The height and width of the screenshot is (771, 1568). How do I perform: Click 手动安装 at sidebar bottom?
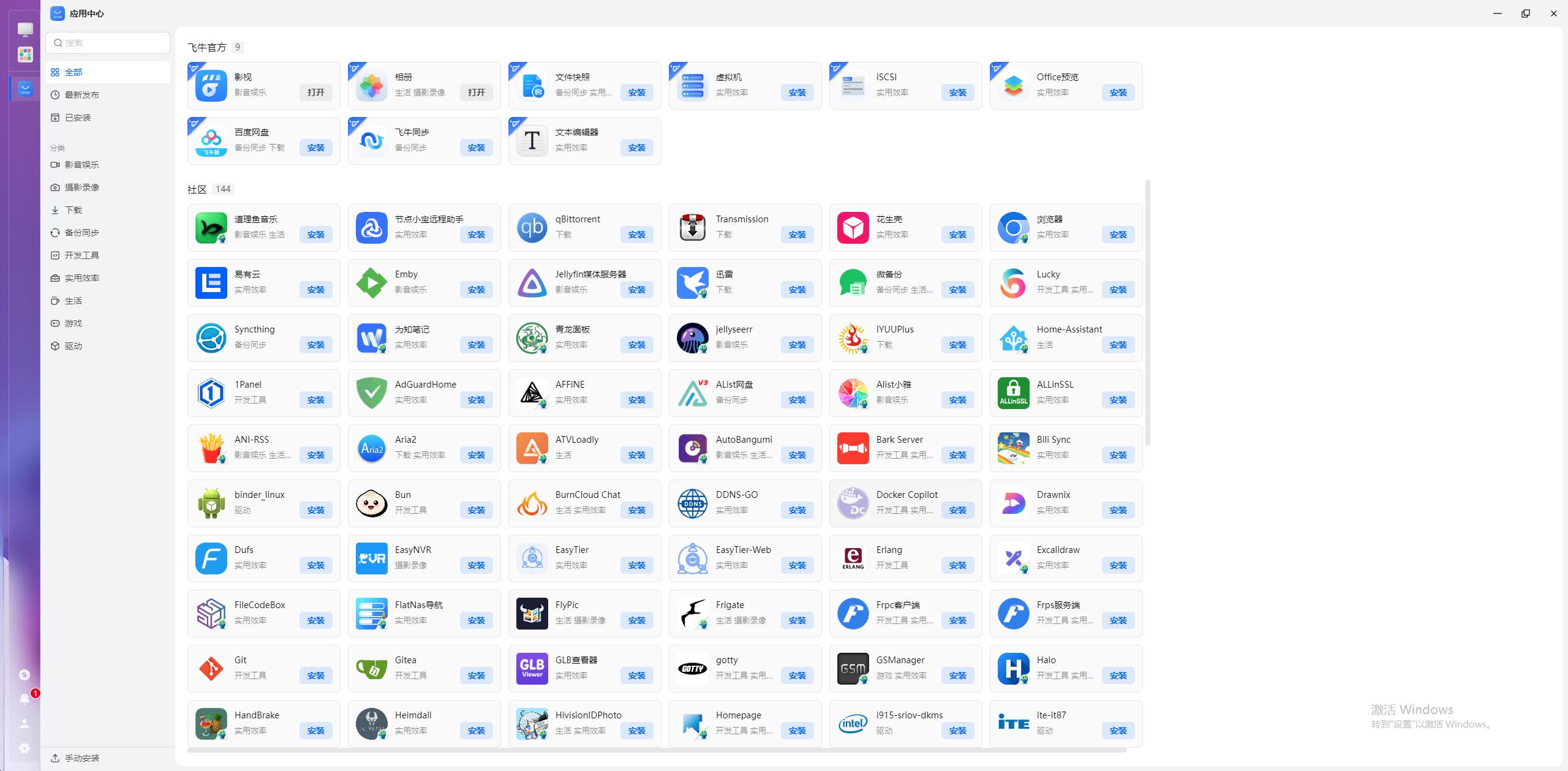pos(81,758)
